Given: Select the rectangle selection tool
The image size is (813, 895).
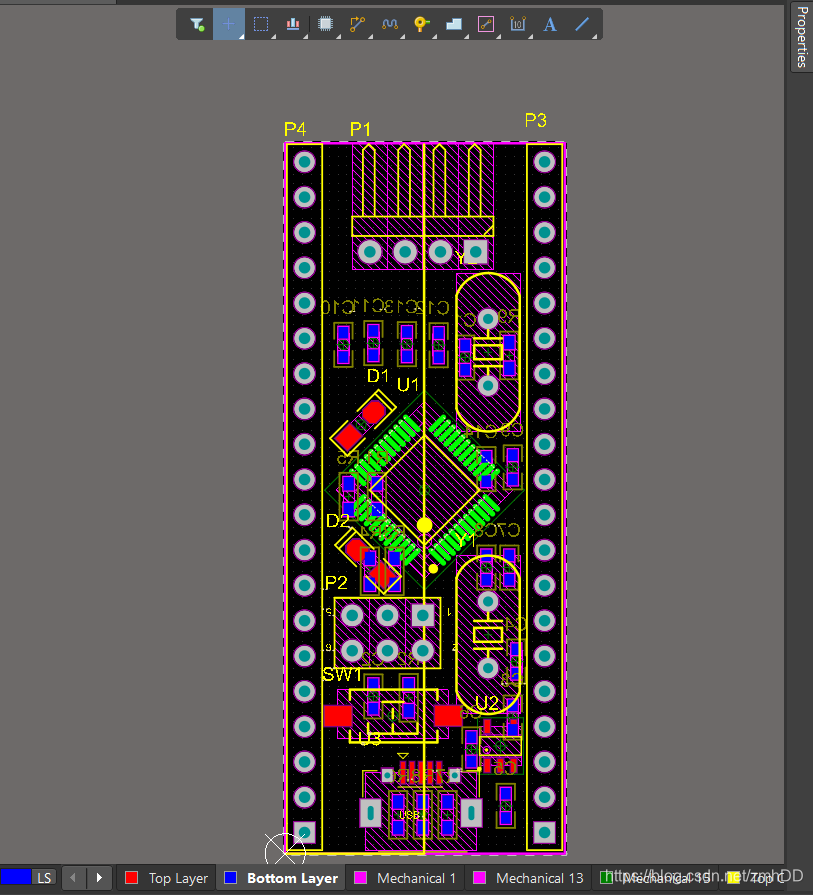Looking at the screenshot, I should click(x=261, y=24).
